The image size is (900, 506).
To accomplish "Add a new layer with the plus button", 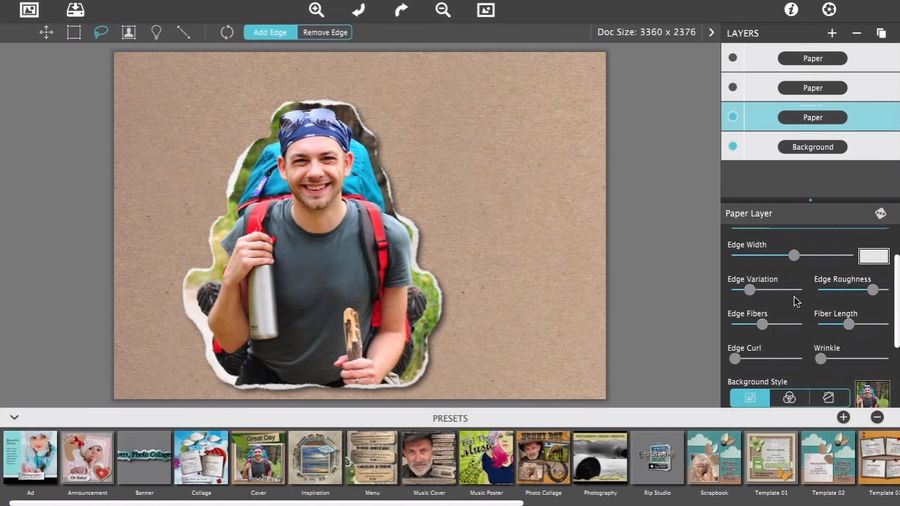I will [x=832, y=33].
